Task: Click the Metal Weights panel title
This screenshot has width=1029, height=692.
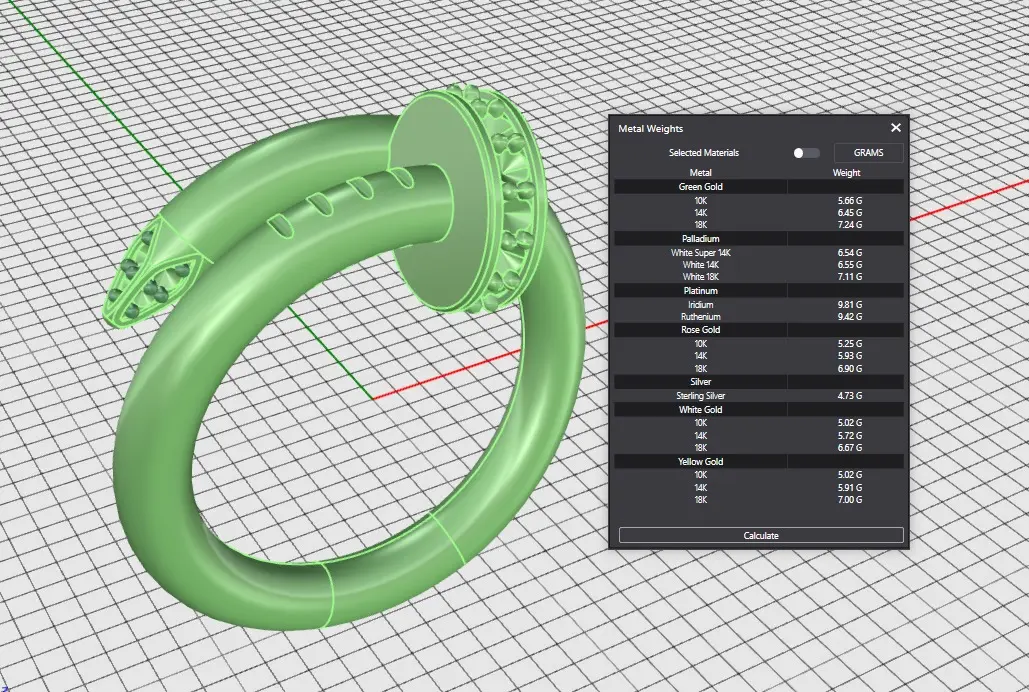Action: pyautogui.click(x=650, y=129)
